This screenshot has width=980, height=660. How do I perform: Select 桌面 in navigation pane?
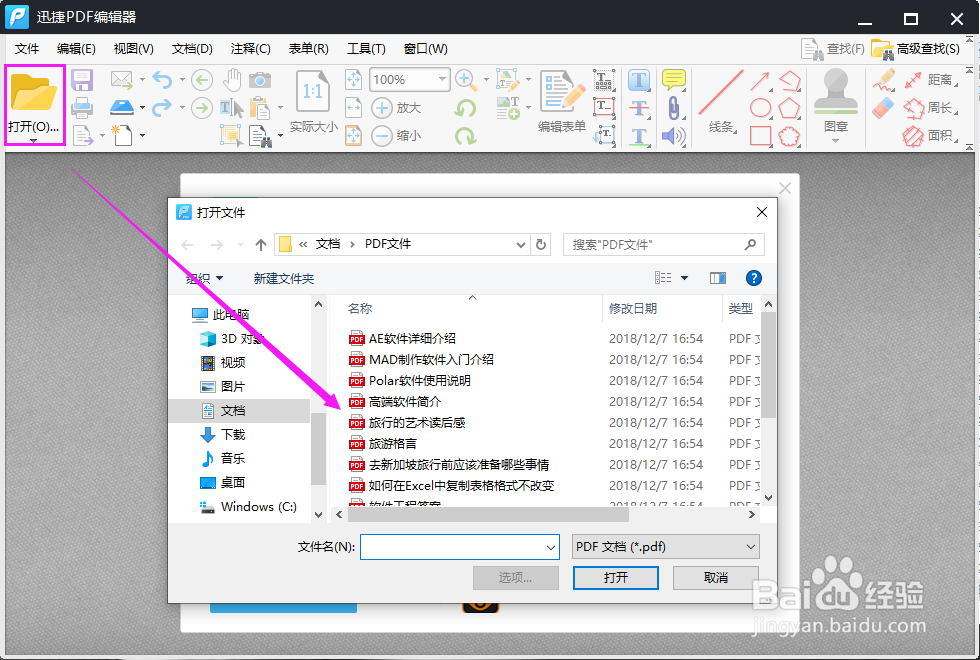click(232, 482)
